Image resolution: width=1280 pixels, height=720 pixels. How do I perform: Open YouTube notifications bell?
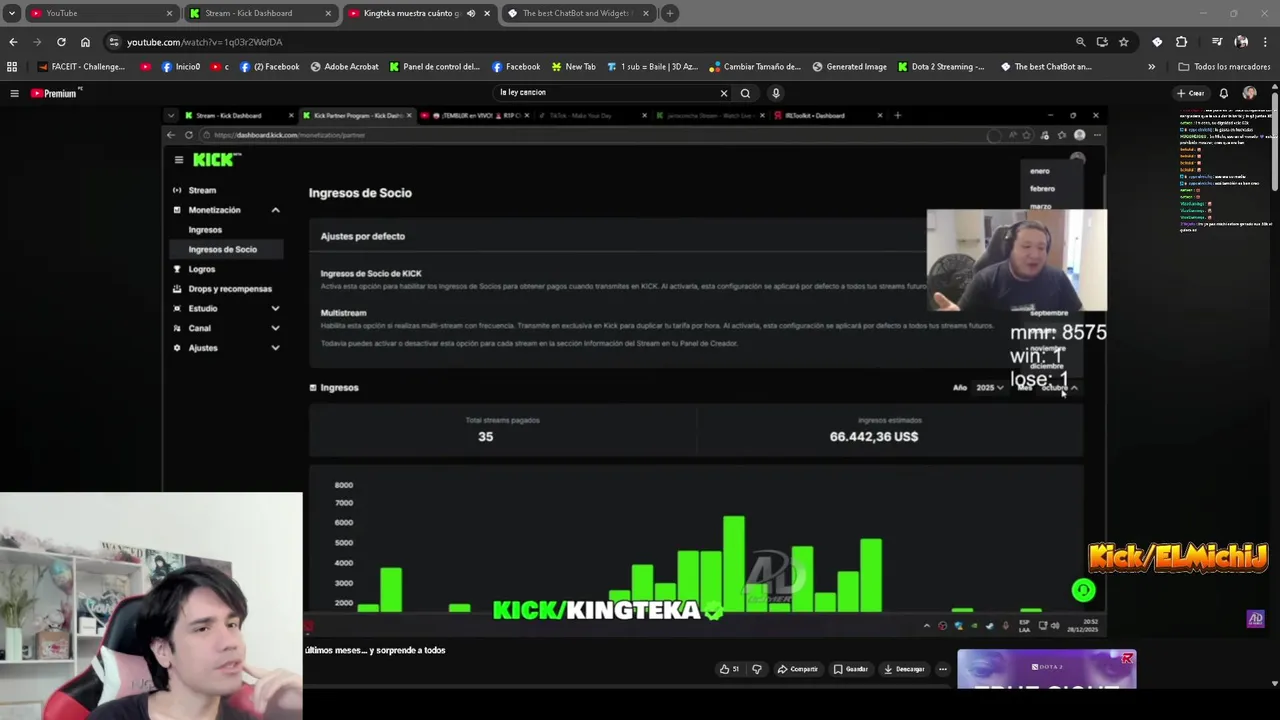[x=1223, y=93]
